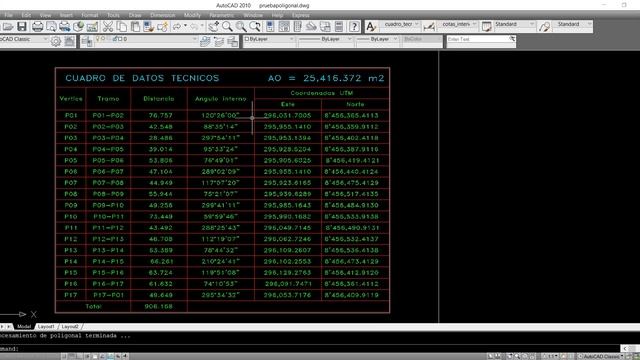Click the Zoom Previous icon
The height and width of the screenshot is (360, 640).
point(255,27)
